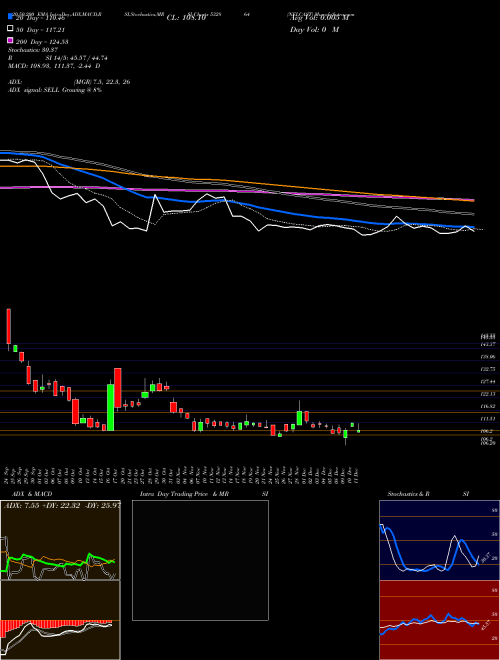This screenshot has width=500, height=660.
Task: Click the '11 Dec' last date axis label
Action: [x=357, y=475]
